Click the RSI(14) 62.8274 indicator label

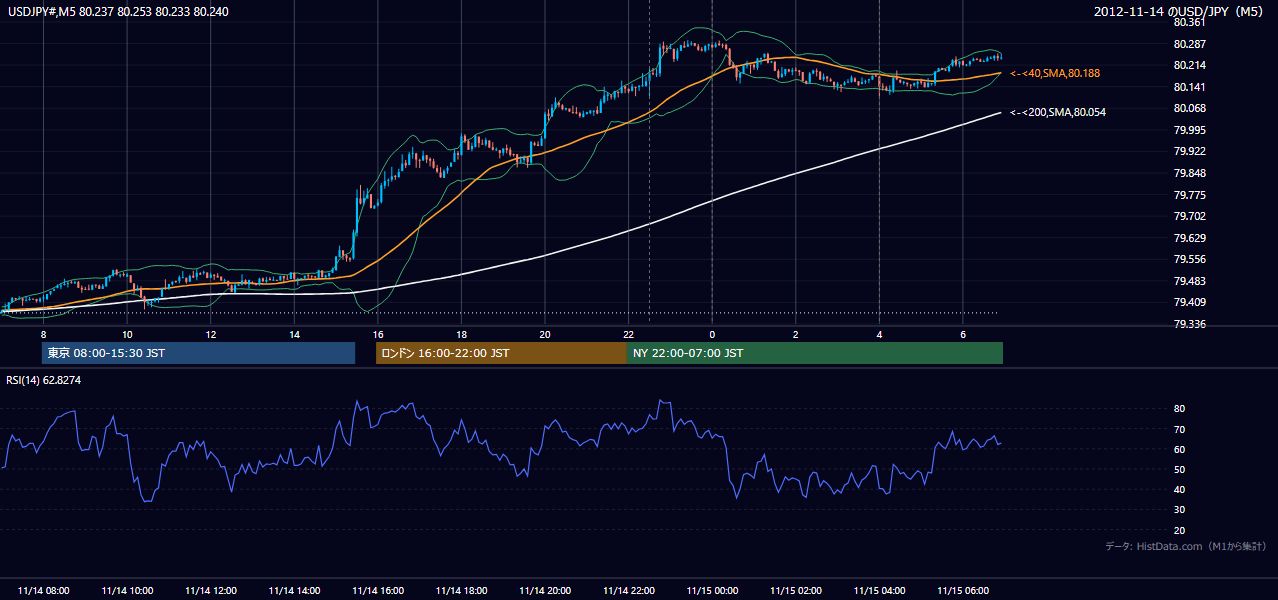[x=43, y=379]
